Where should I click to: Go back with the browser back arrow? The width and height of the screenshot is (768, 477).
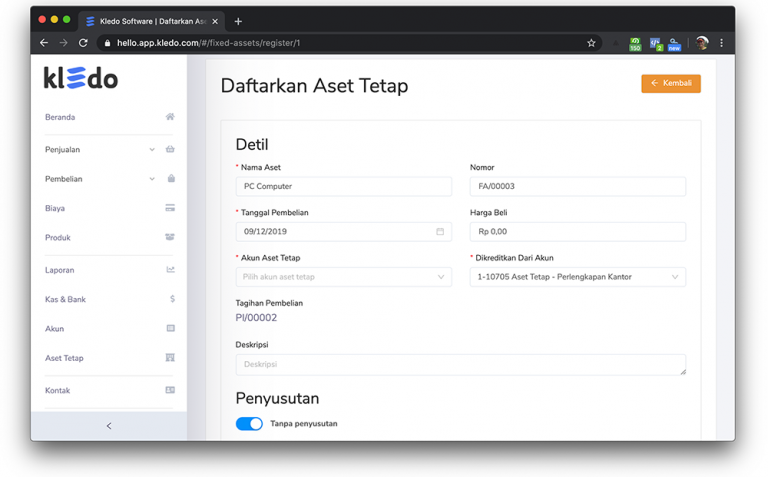[x=44, y=43]
